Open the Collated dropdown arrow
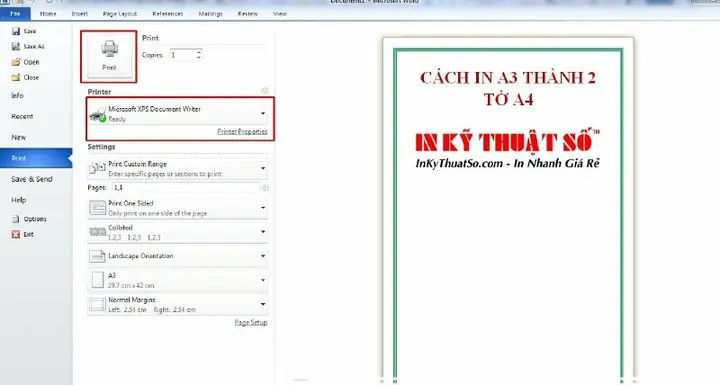The width and height of the screenshot is (720, 385). [263, 232]
